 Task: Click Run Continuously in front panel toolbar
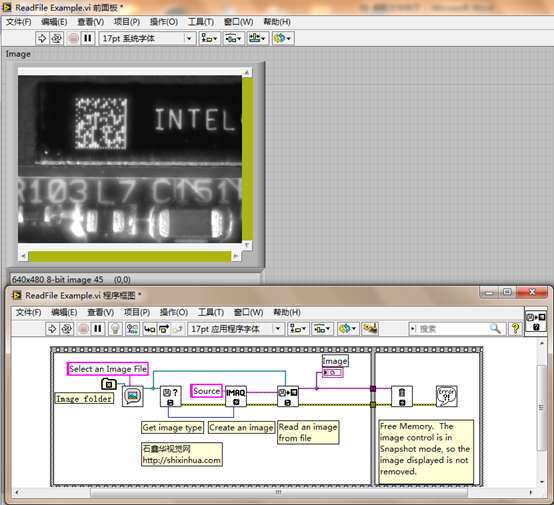pyautogui.click(x=57, y=38)
